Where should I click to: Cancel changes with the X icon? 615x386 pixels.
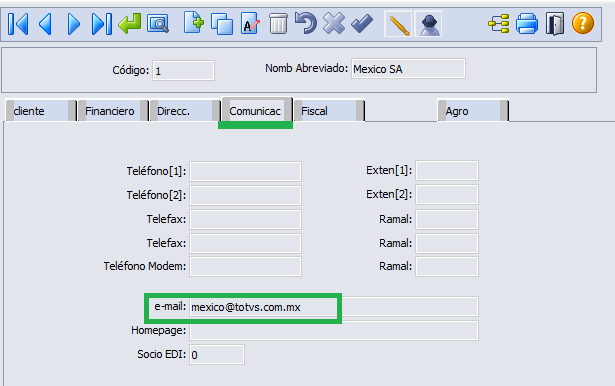coord(334,23)
